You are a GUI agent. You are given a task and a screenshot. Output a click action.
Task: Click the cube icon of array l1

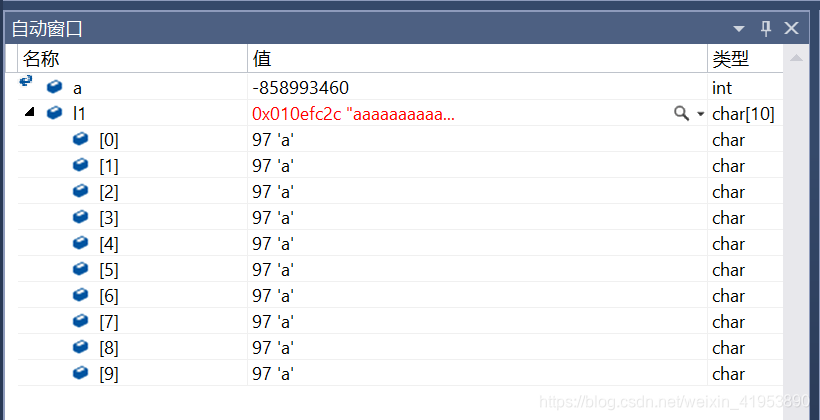click(x=55, y=113)
